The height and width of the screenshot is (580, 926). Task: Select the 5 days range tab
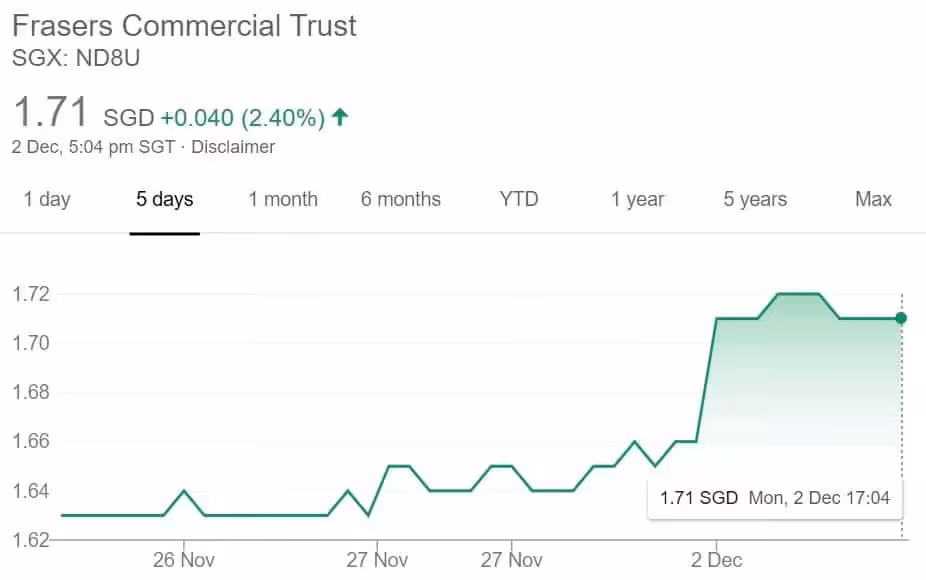click(x=165, y=199)
